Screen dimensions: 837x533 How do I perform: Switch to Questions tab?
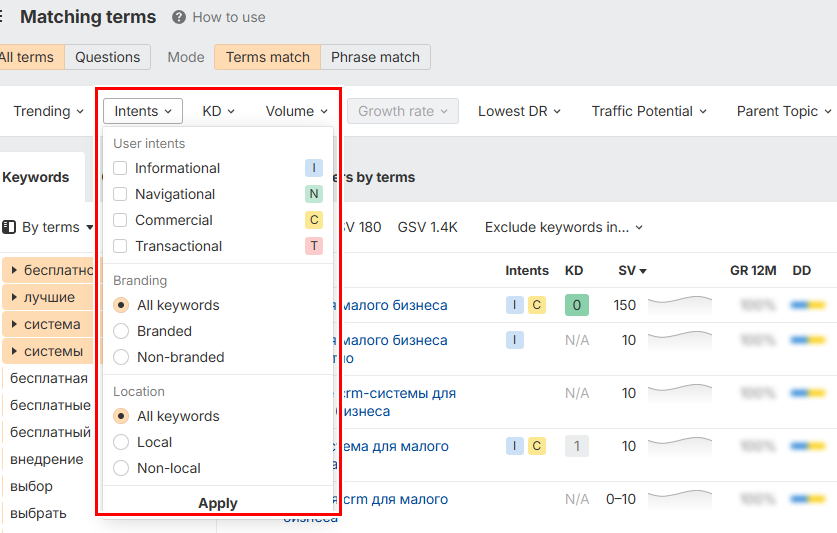(x=107, y=57)
